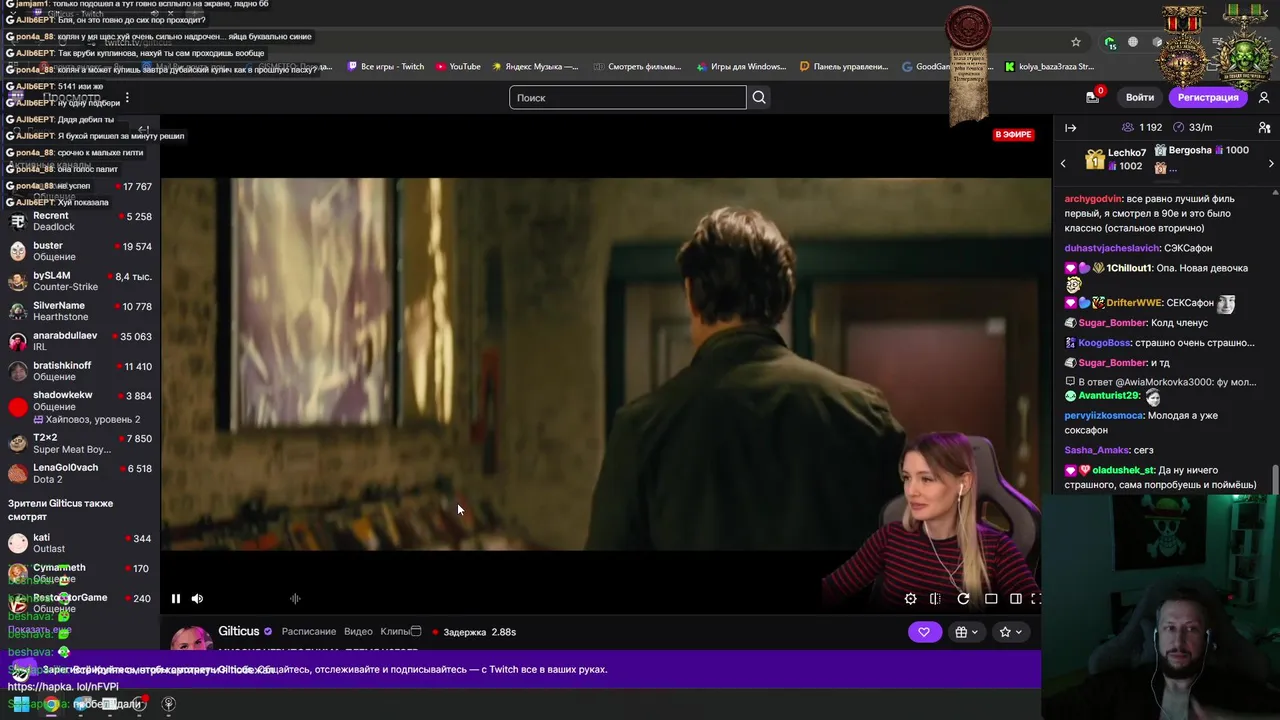
Task: Open the buster channel in the sidebar
Action: tap(80, 251)
